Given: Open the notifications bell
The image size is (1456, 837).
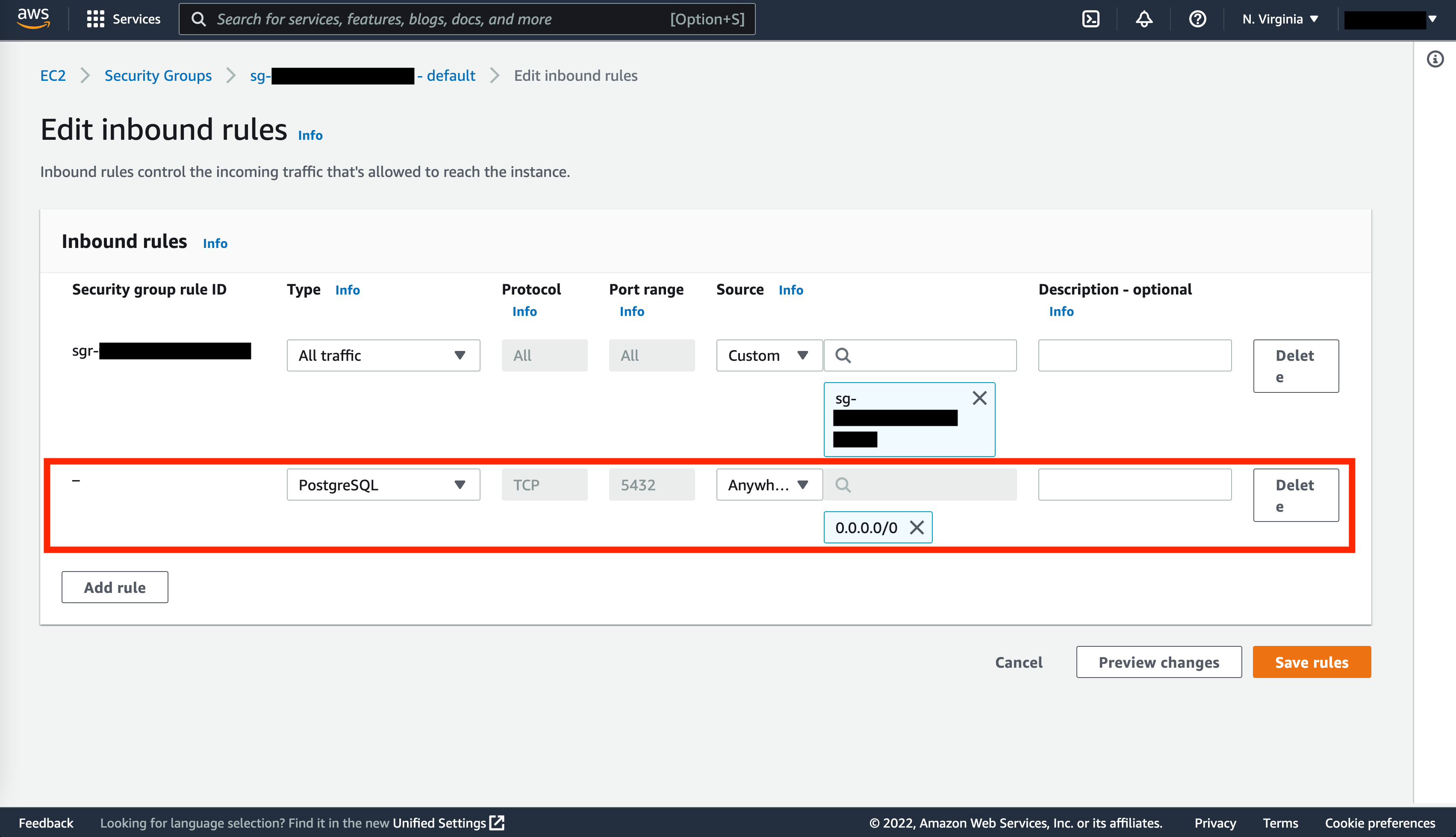Looking at the screenshot, I should click(x=1144, y=19).
